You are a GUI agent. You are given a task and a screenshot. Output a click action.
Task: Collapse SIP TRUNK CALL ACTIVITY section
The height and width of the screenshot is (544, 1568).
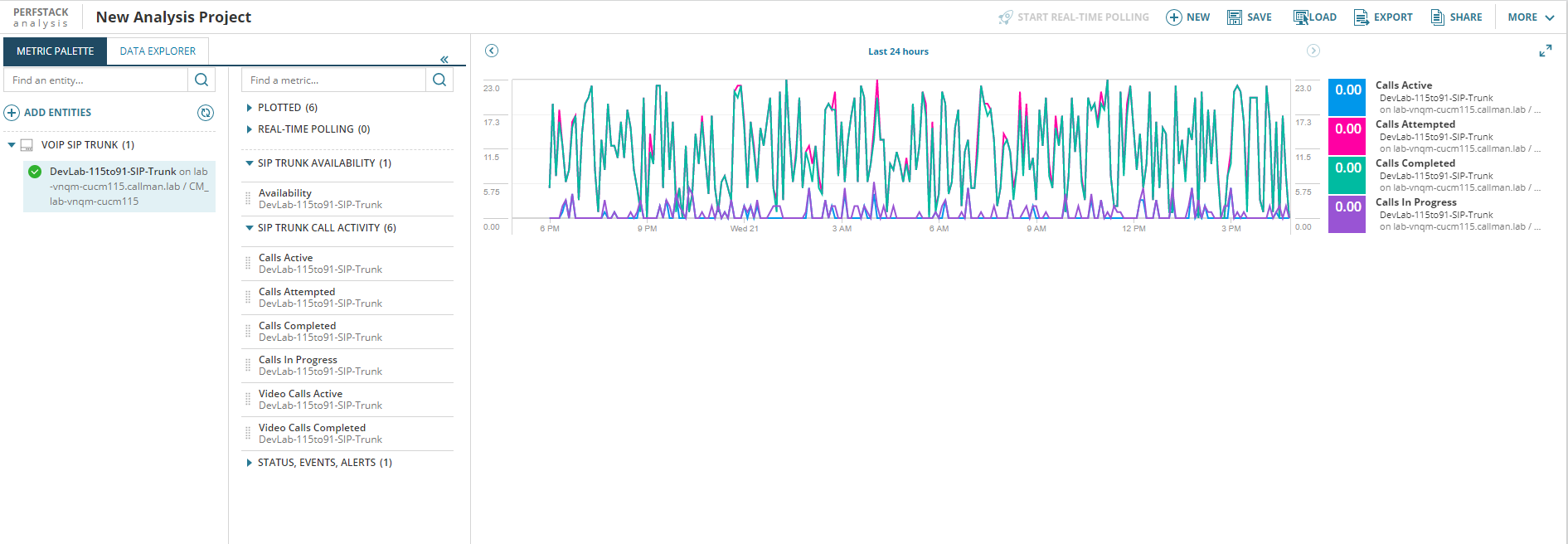point(249,228)
